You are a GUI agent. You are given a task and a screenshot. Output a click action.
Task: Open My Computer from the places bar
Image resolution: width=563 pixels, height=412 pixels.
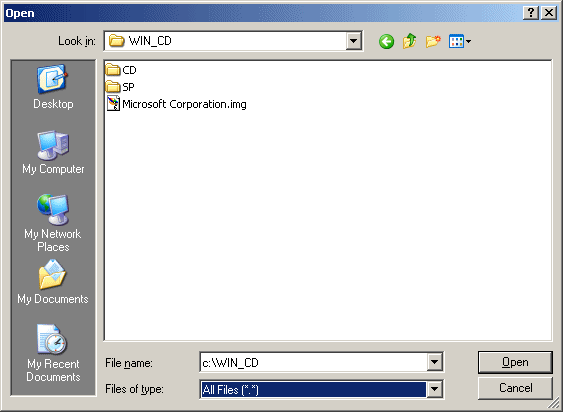click(x=53, y=152)
